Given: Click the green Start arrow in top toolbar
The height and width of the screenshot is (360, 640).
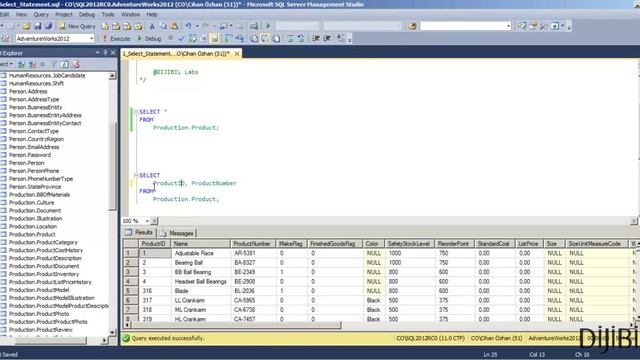Looking at the screenshot, I should [268, 26].
